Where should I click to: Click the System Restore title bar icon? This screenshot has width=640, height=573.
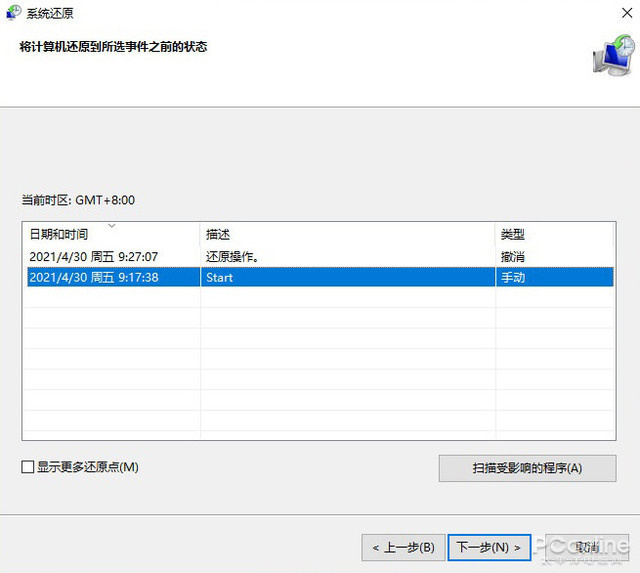[x=13, y=12]
